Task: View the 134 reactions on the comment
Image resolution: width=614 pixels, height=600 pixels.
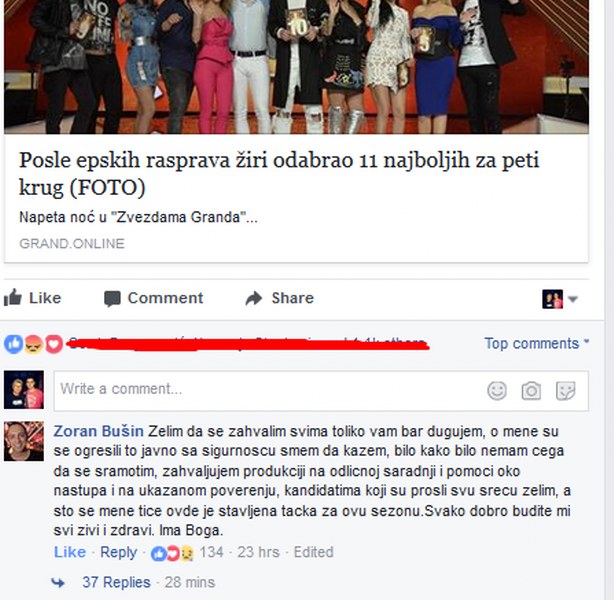Action: 188,552
